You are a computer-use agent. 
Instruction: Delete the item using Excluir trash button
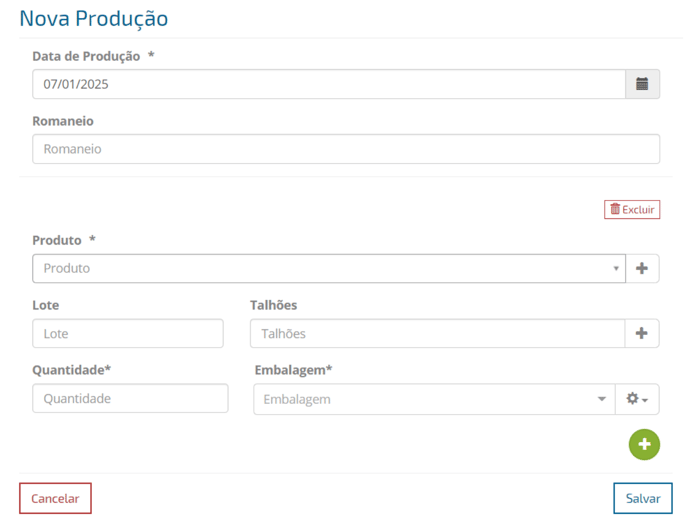632,209
